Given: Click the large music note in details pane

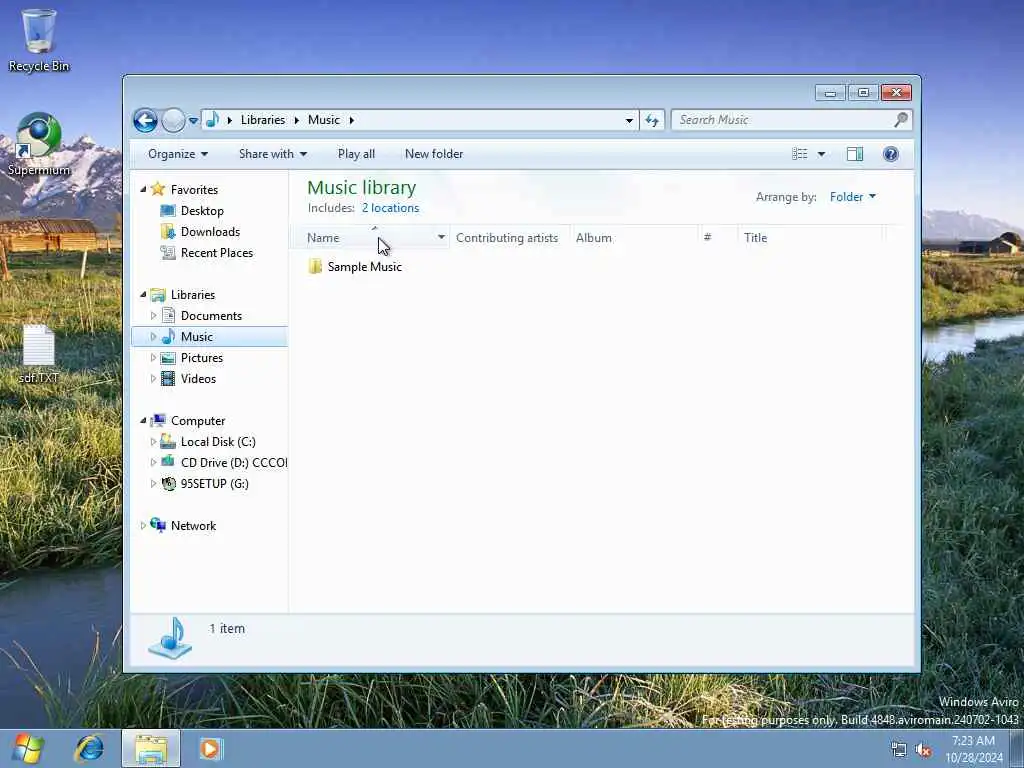Looking at the screenshot, I should (x=170, y=638).
